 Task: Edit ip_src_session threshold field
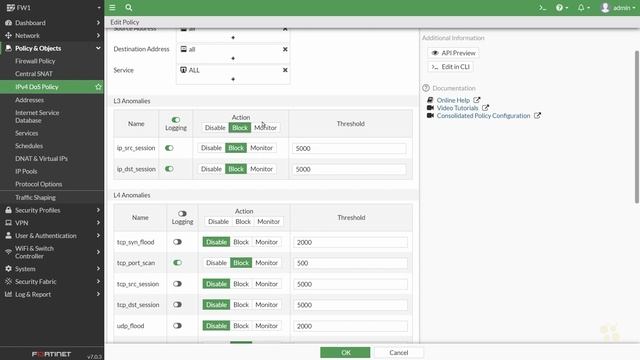point(349,148)
